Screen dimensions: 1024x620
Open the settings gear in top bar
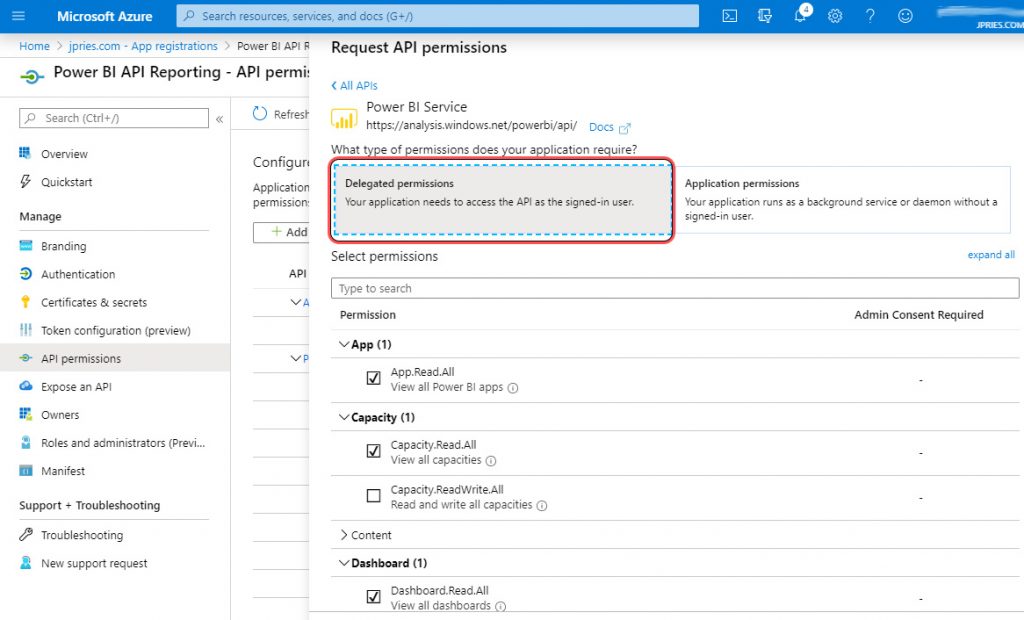[835, 16]
